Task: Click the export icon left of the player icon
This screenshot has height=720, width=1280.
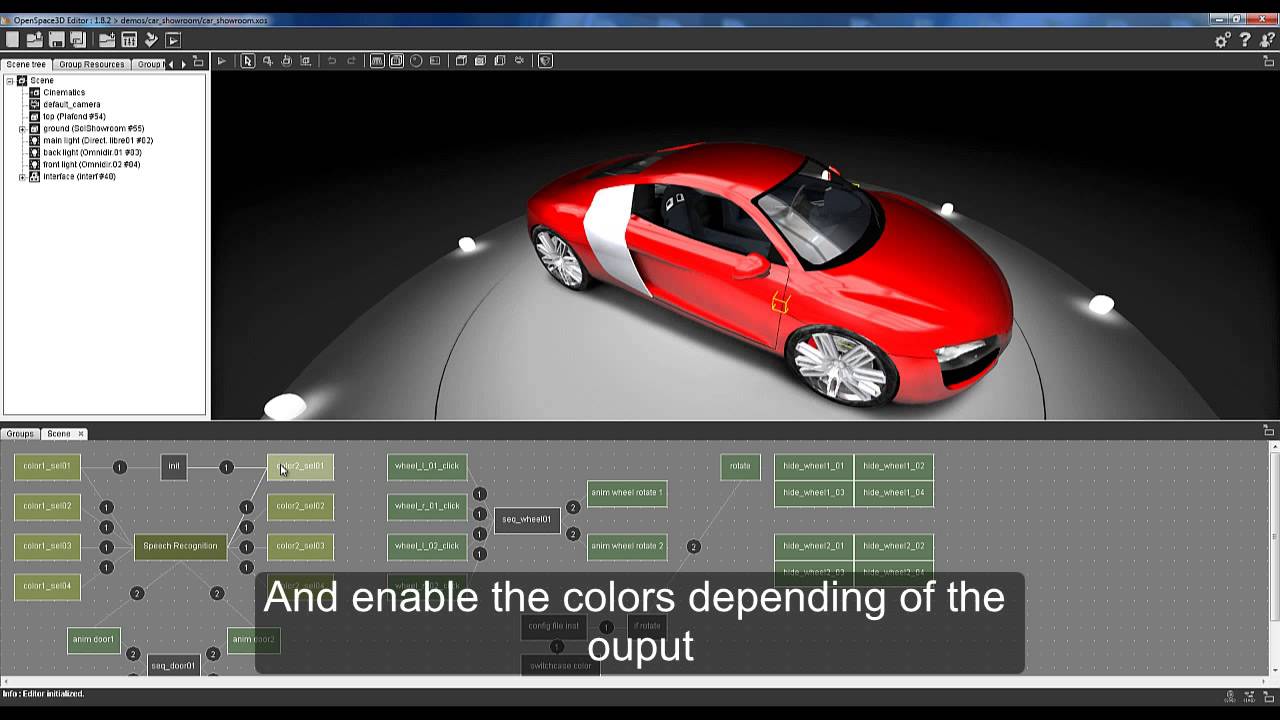Action: pos(151,40)
